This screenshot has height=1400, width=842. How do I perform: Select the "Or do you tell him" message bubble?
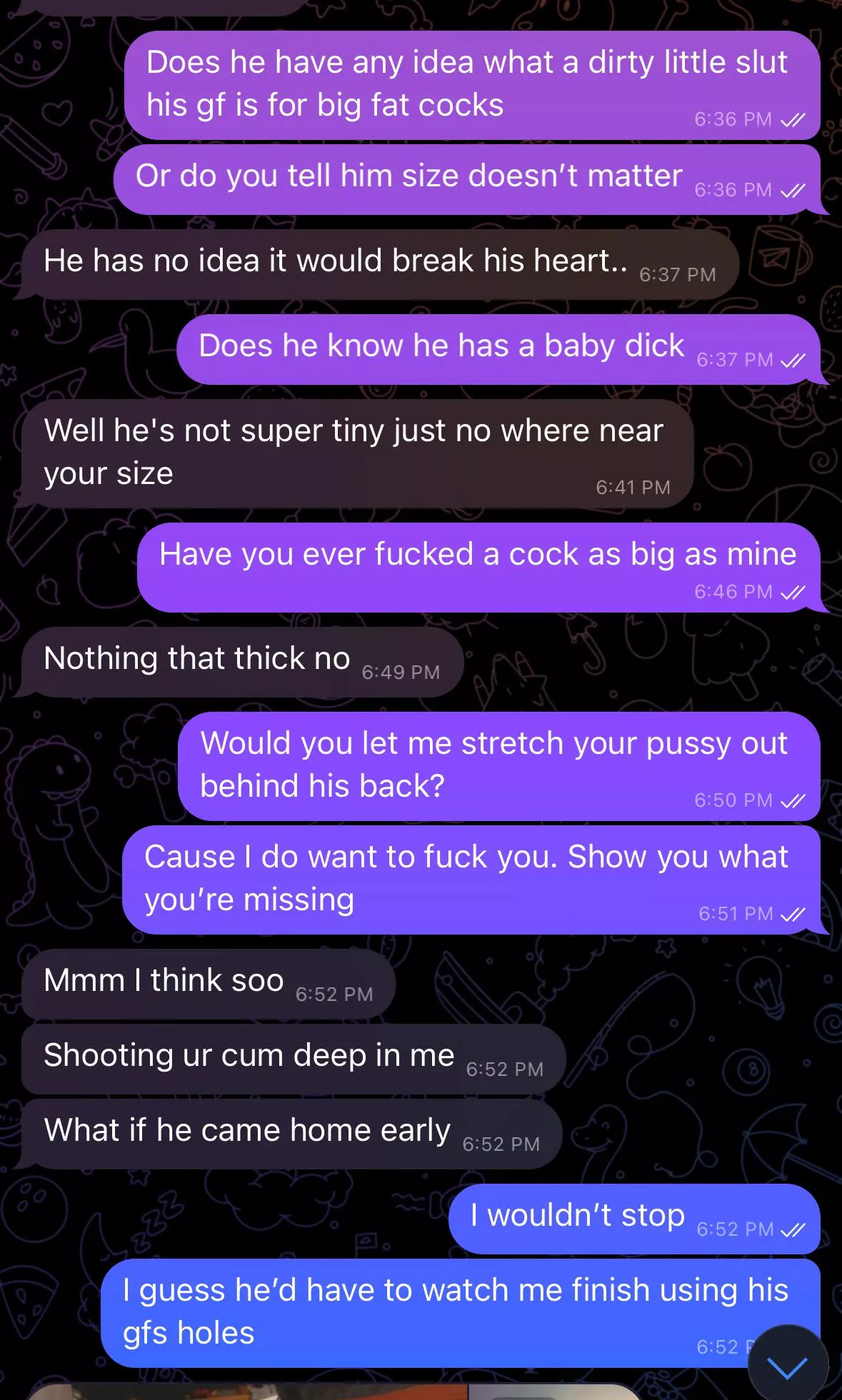[467, 179]
